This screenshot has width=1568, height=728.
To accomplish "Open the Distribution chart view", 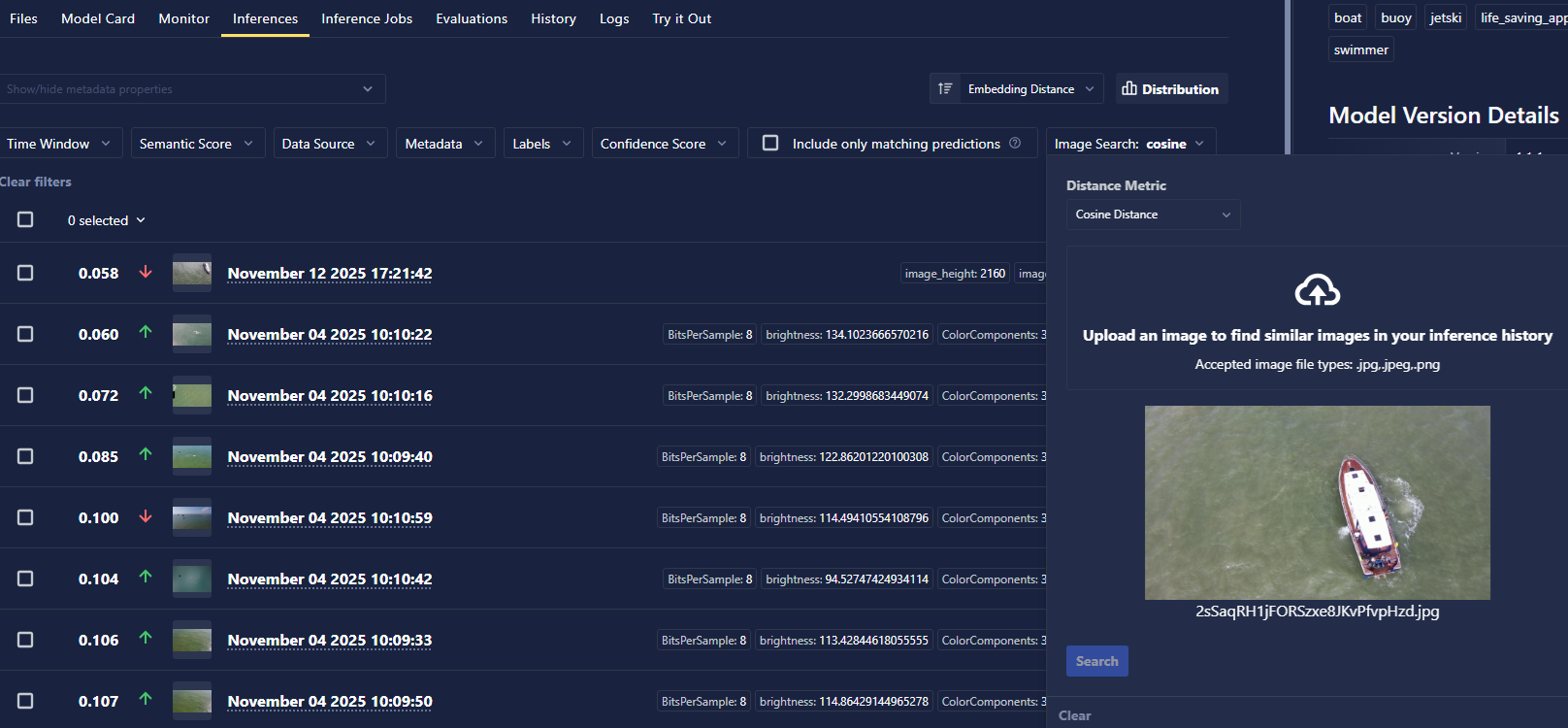I will pos(1171,88).
